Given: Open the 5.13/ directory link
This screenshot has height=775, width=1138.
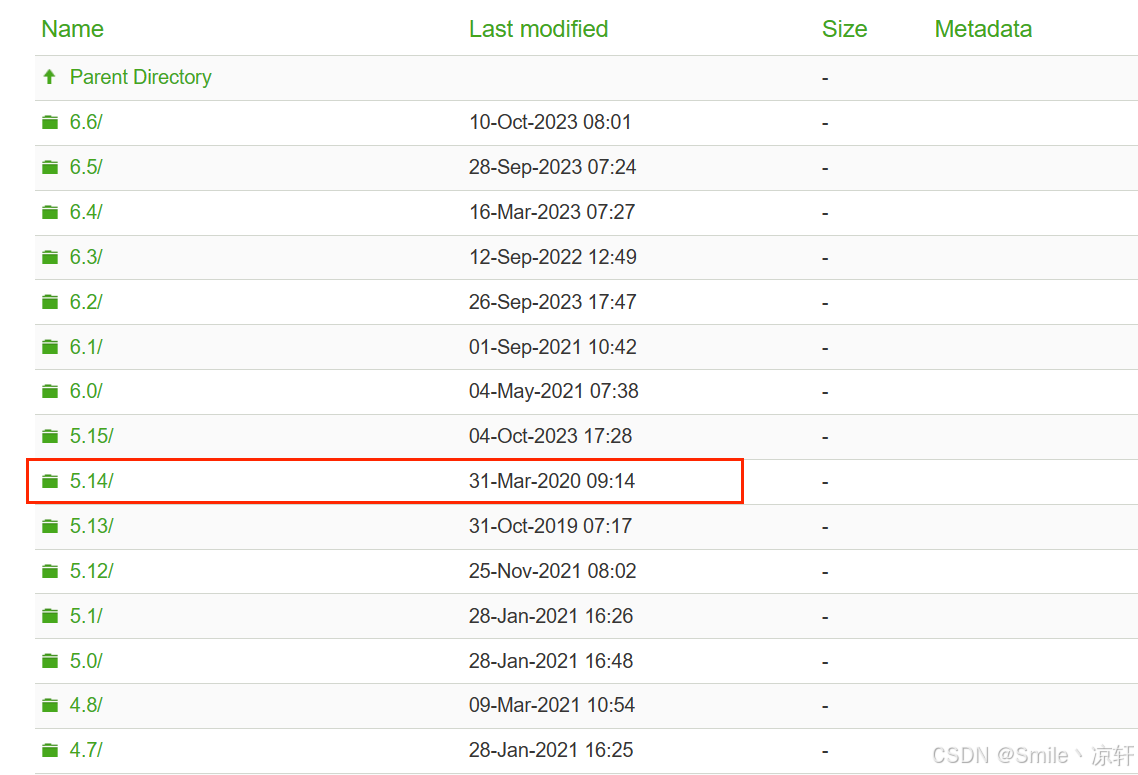Looking at the screenshot, I should tap(91, 526).
